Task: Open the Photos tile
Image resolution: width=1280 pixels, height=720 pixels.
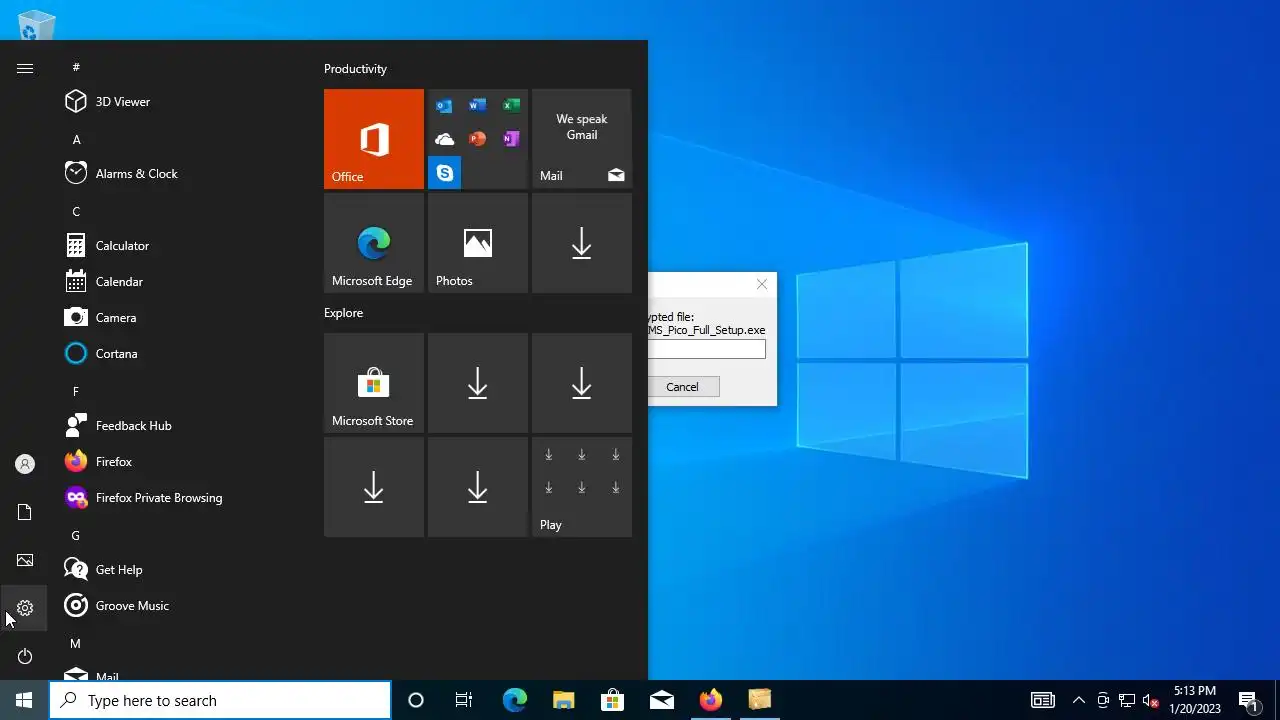Action: (x=478, y=243)
